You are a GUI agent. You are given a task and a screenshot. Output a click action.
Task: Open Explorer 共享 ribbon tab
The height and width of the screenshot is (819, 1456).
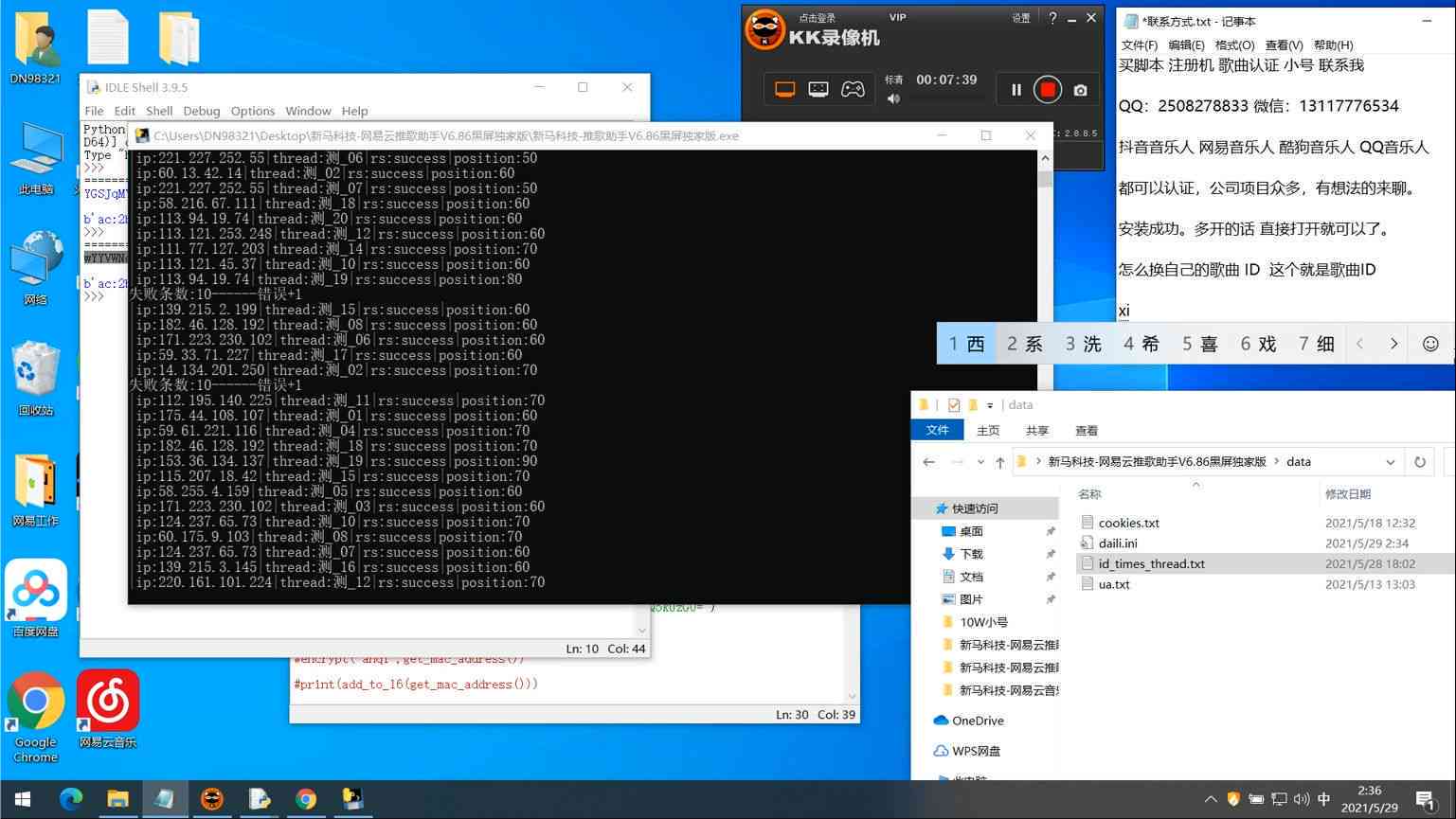point(1037,430)
